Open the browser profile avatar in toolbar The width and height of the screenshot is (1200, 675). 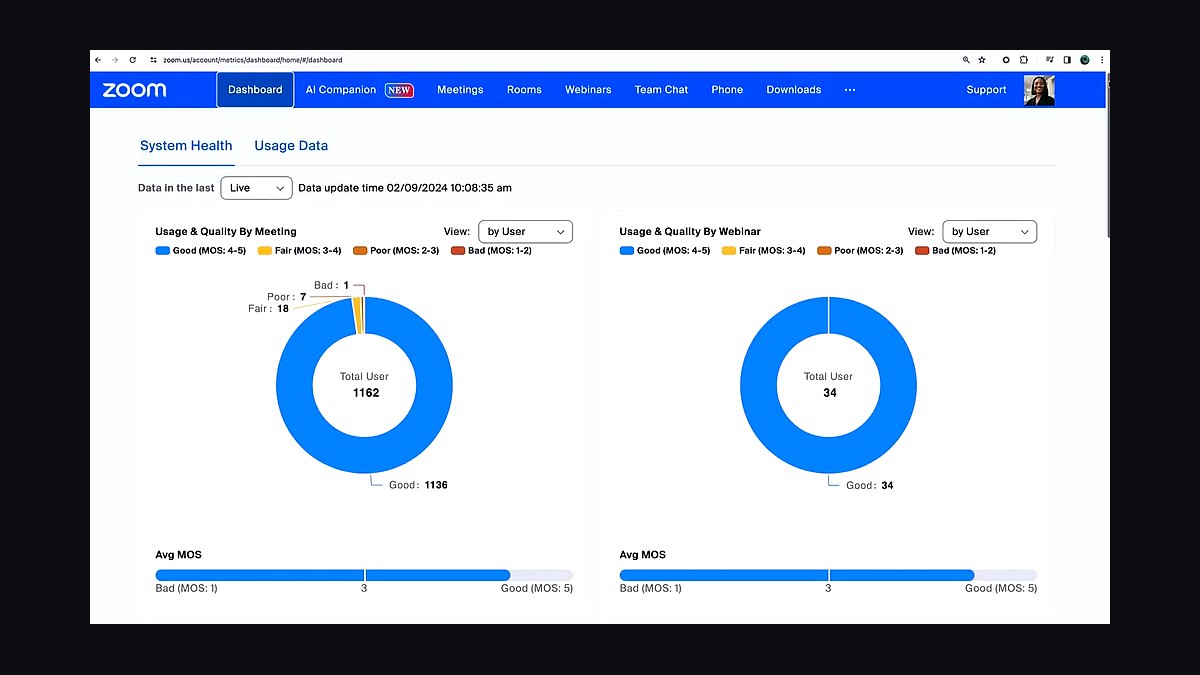point(1084,60)
